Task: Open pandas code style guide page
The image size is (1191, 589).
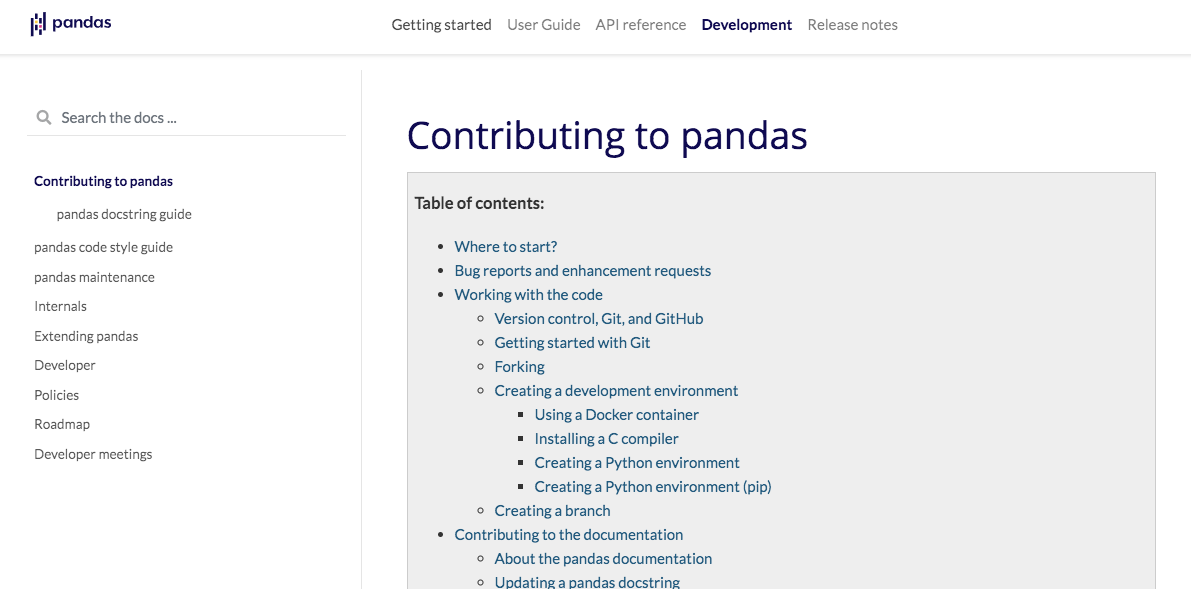Action: coord(103,247)
